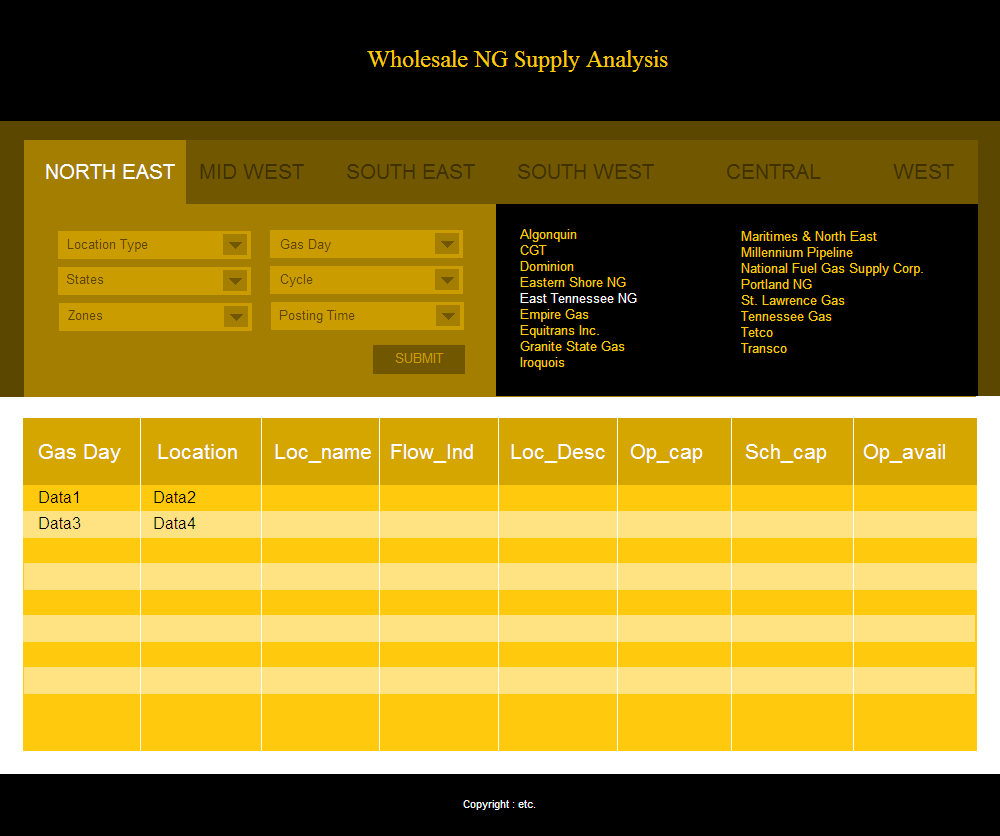Select the CENTRAL tab
The image size is (1000, 836).
[773, 172]
